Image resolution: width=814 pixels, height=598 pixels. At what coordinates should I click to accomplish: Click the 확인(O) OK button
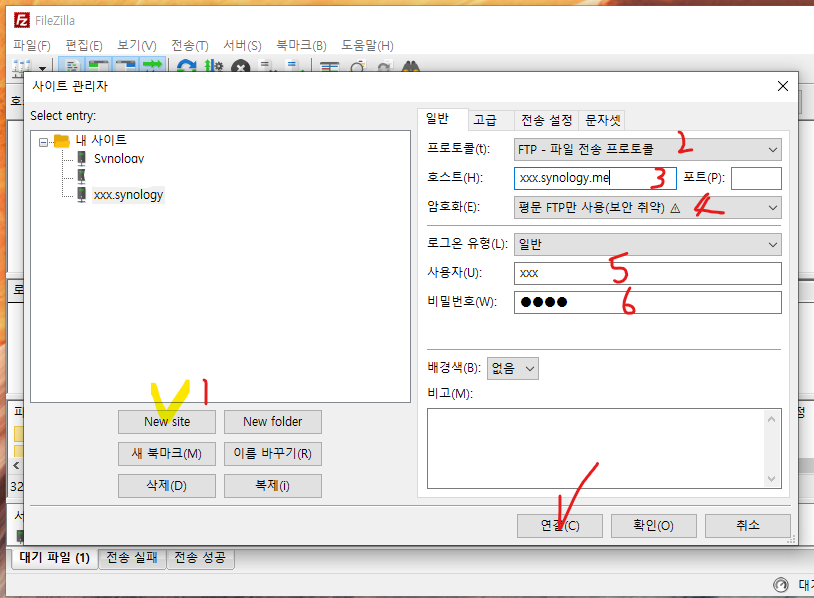pyautogui.click(x=654, y=526)
